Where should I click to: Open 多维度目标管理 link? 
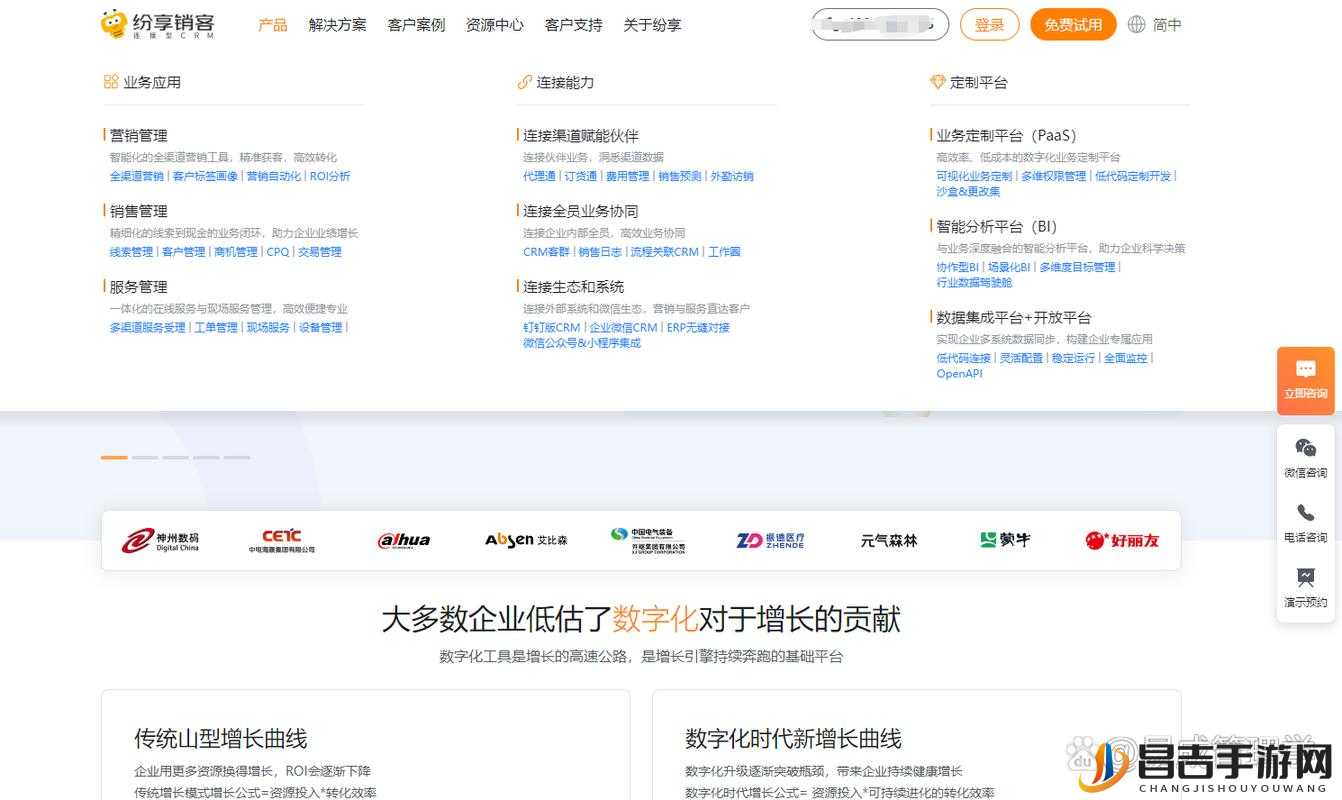[x=1077, y=267]
